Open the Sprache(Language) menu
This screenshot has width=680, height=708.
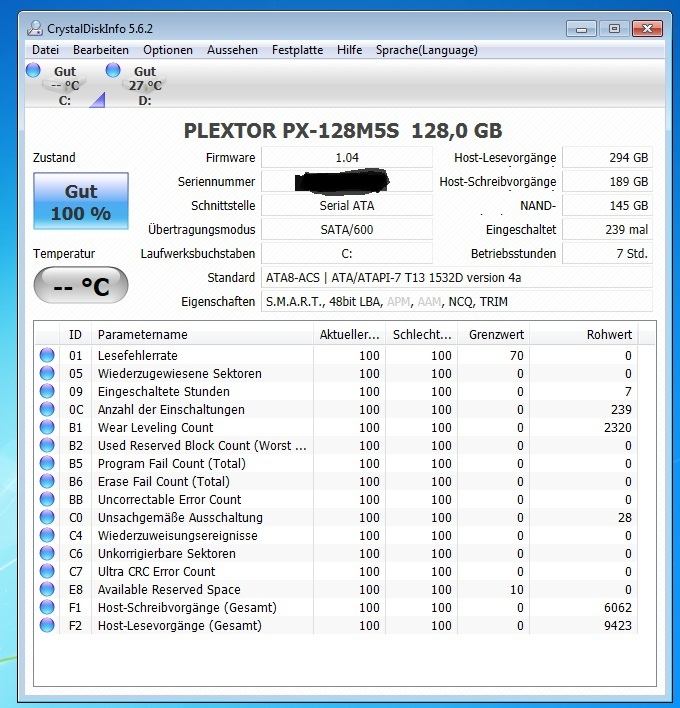(x=427, y=50)
